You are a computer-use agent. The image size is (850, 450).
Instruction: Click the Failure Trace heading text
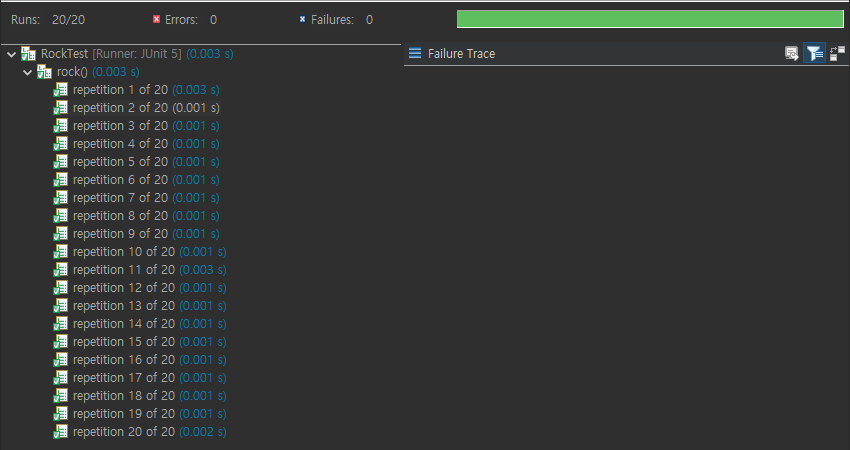click(461, 54)
